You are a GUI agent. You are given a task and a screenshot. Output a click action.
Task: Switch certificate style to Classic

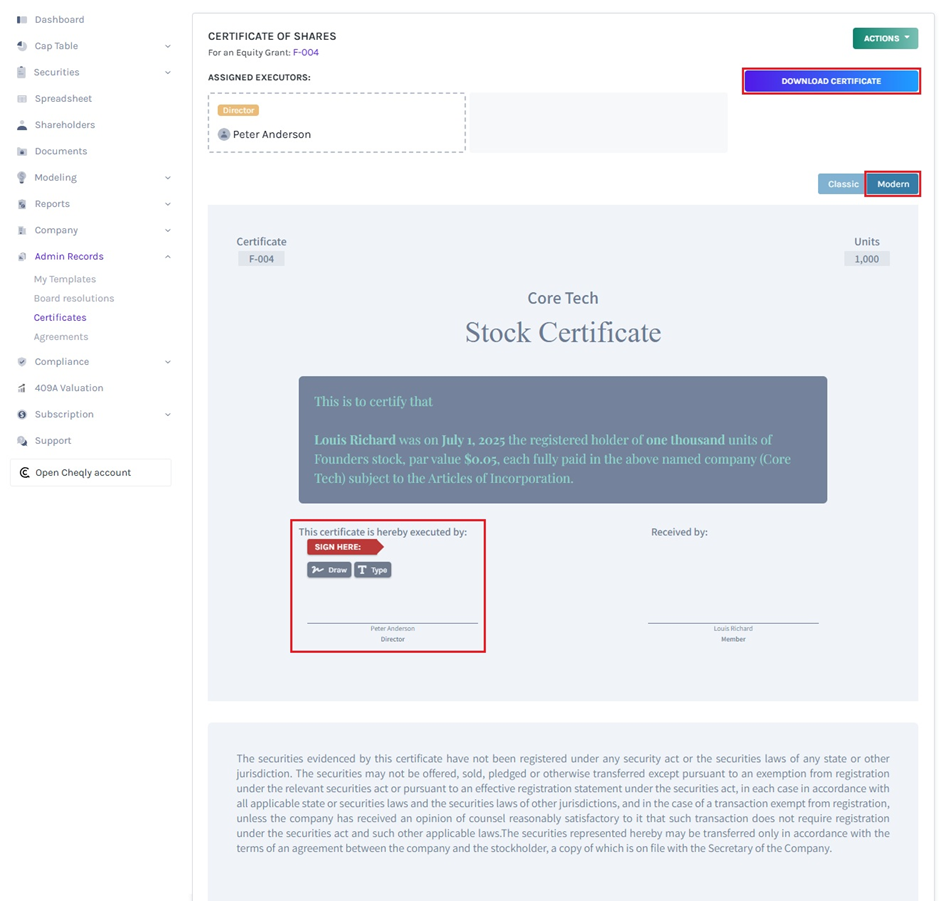843,184
